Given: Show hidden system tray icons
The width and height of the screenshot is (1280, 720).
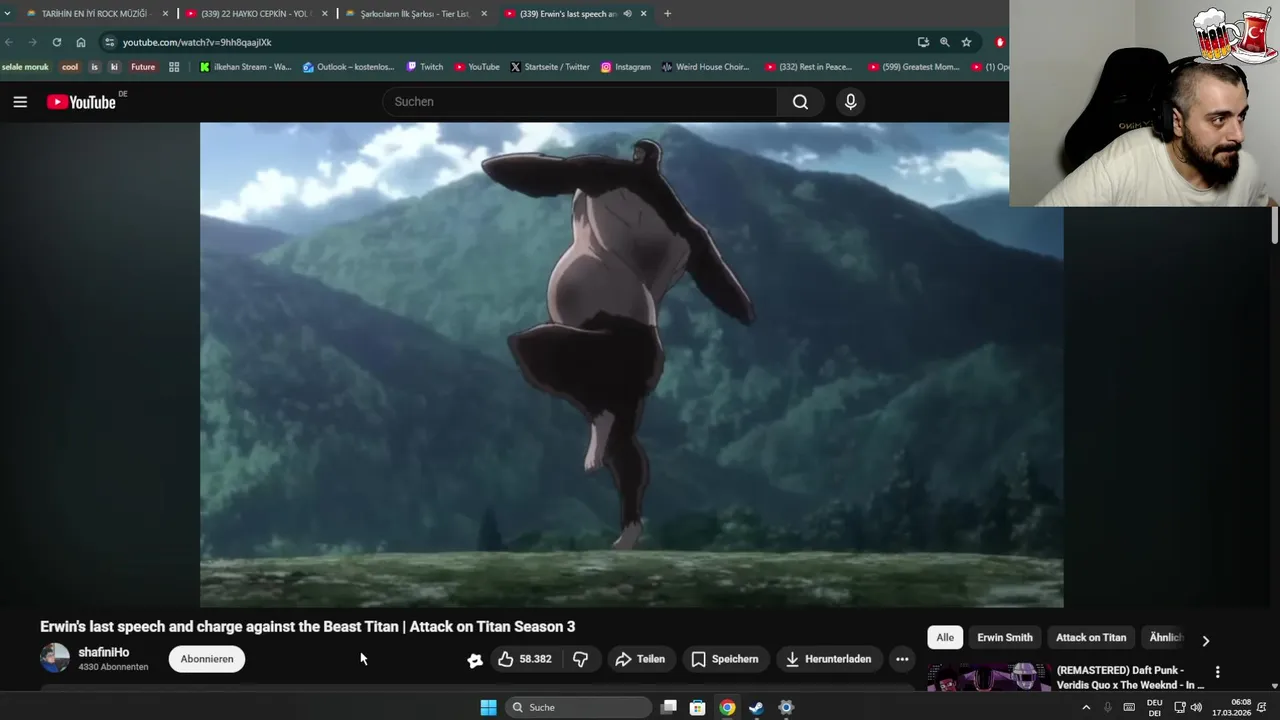Looking at the screenshot, I should coord(1086,707).
